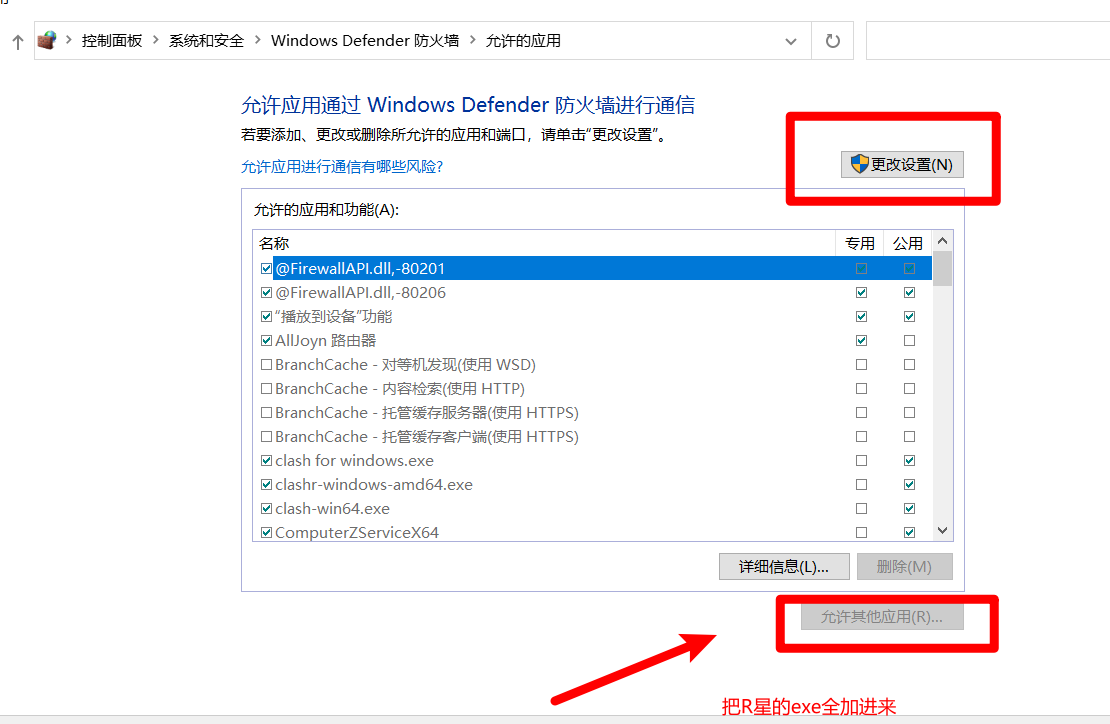
Task: Toggle 公用 checkbox for AllJoyn 路由器
Action: point(910,340)
